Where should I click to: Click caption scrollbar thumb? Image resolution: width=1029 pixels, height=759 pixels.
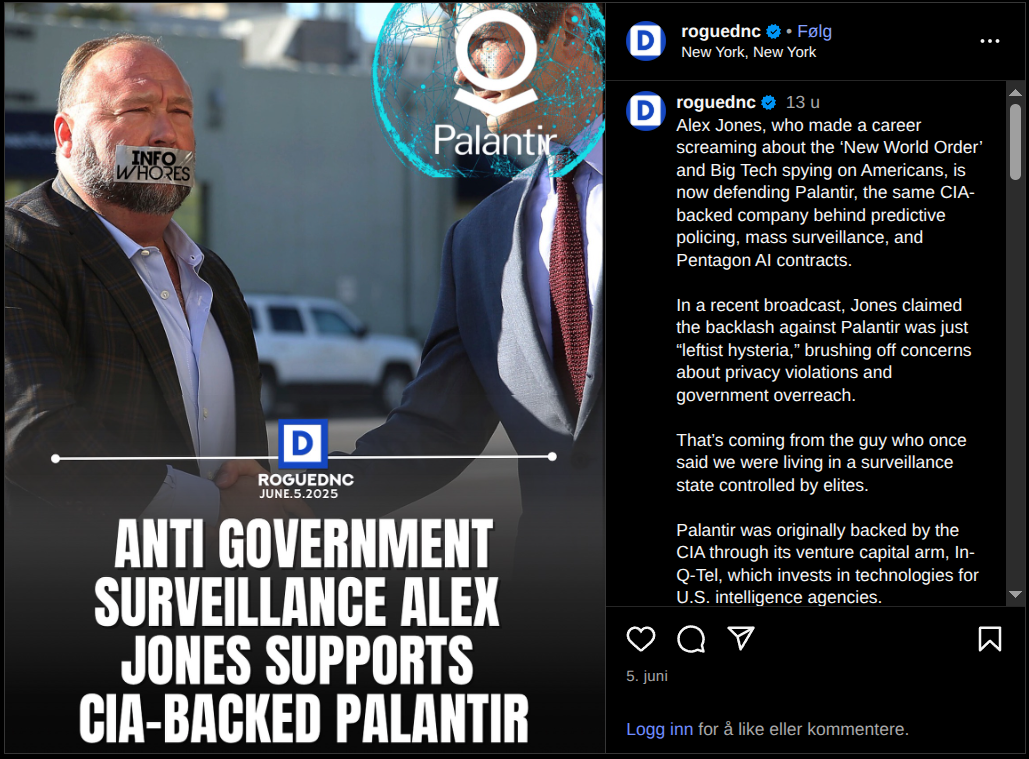pyautogui.click(x=1015, y=141)
